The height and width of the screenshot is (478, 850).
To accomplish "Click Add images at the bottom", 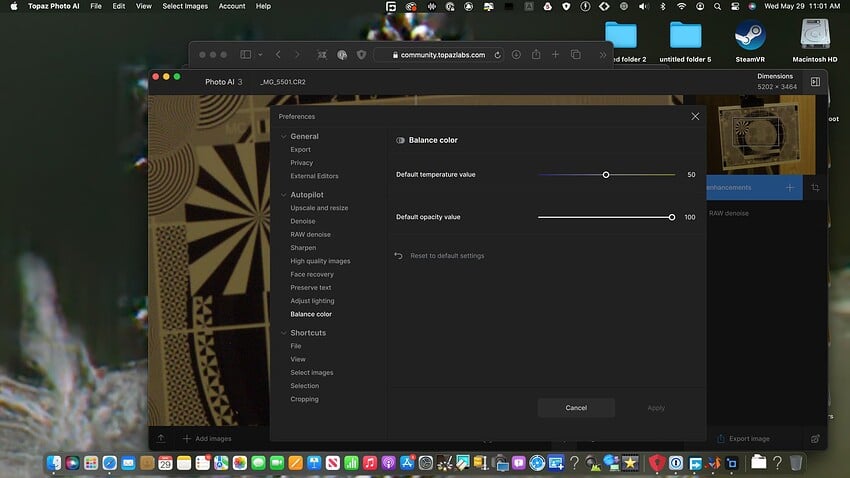I will pos(213,438).
